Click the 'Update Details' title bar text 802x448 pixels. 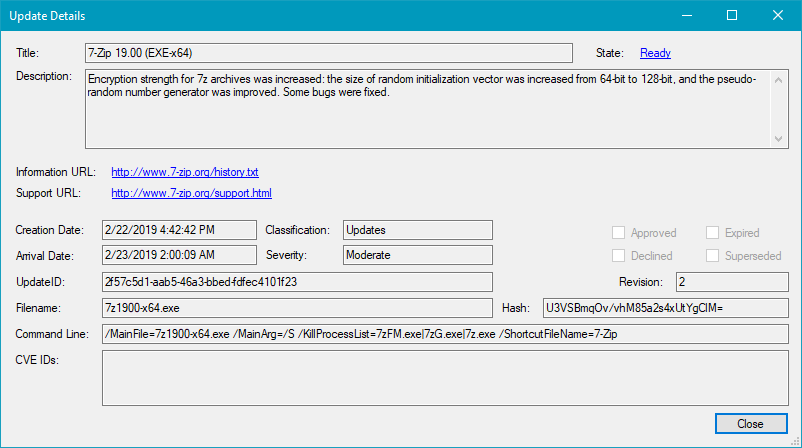coord(47,16)
